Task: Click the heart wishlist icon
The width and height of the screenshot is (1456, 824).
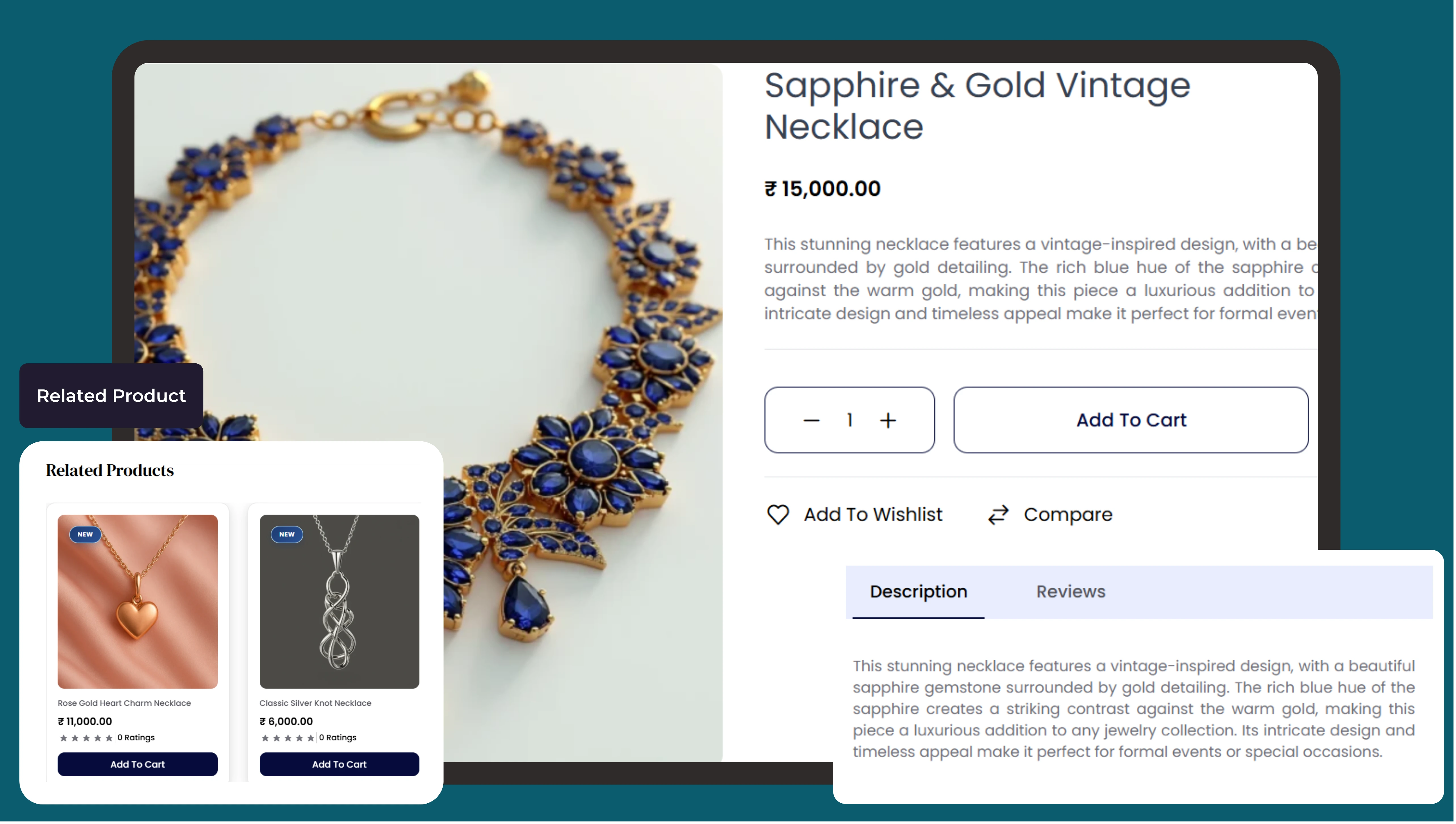Action: 778,515
